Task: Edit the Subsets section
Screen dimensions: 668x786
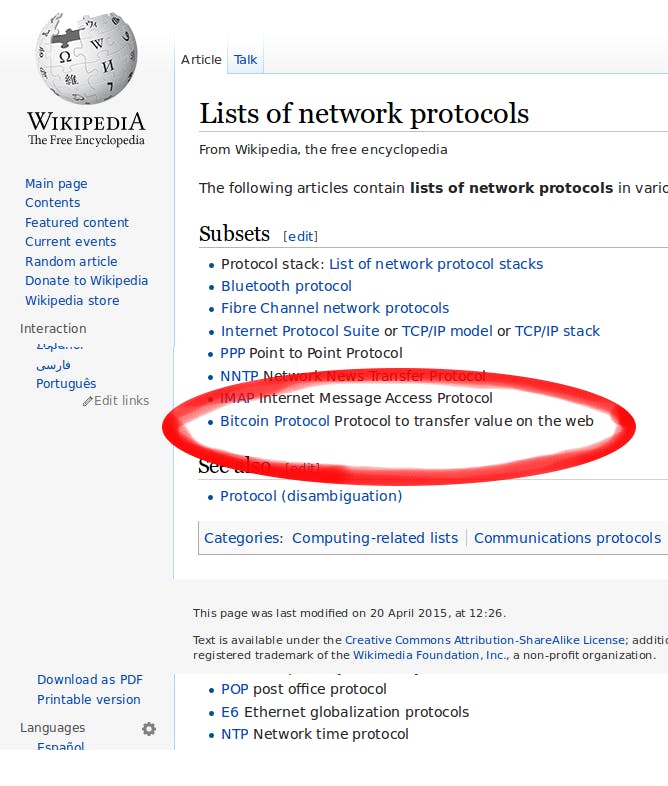Action: tap(301, 236)
